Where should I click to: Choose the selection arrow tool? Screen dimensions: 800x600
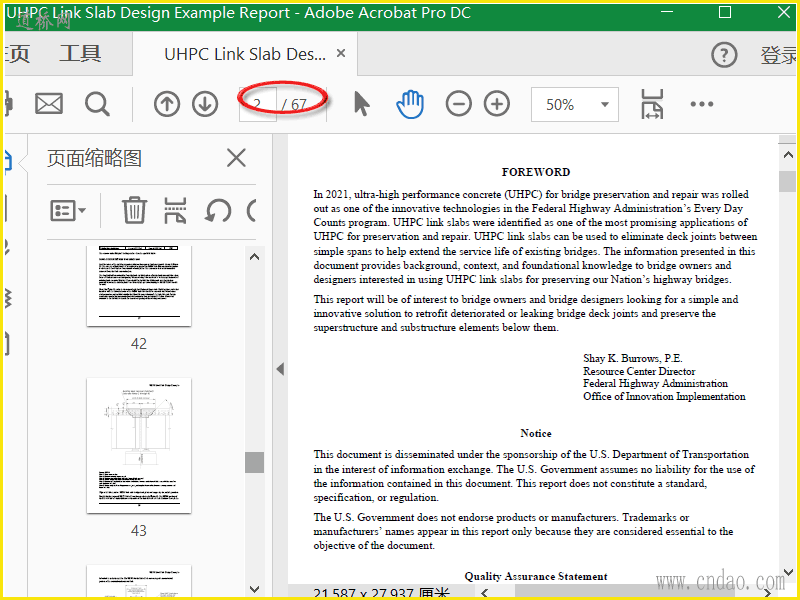pyautogui.click(x=361, y=104)
